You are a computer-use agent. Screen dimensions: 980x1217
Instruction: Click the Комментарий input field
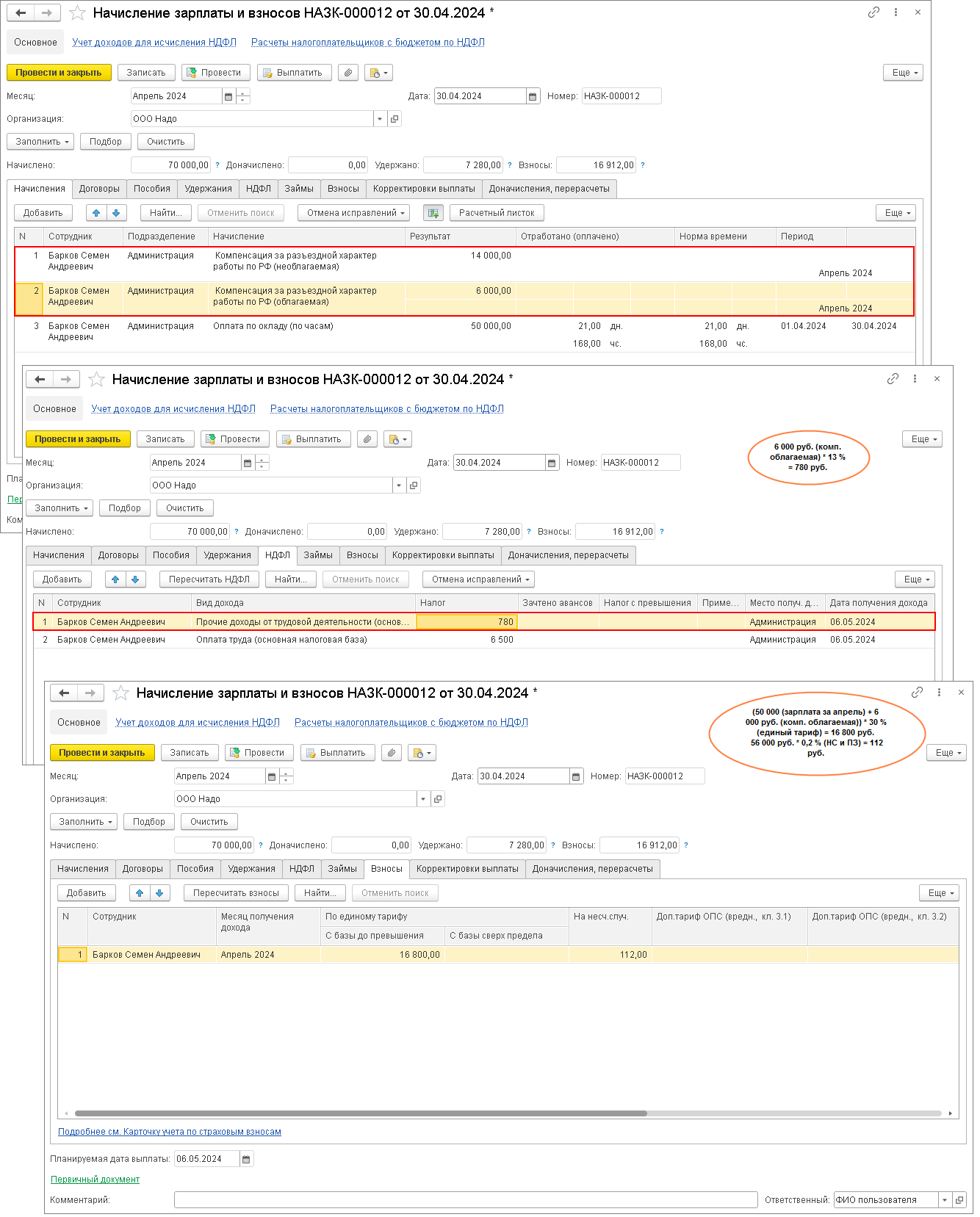pos(466,1200)
